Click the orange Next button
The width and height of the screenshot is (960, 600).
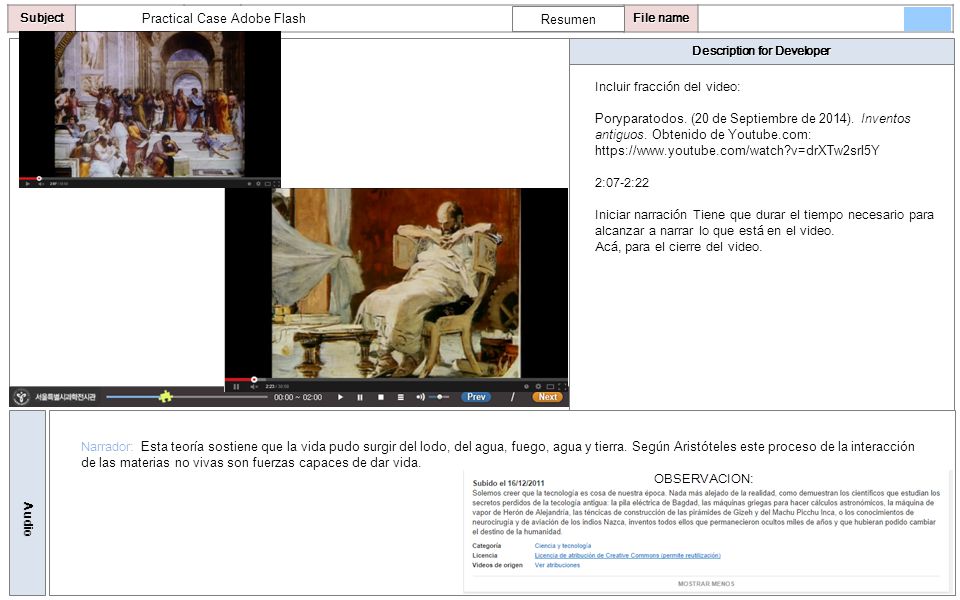click(x=547, y=397)
